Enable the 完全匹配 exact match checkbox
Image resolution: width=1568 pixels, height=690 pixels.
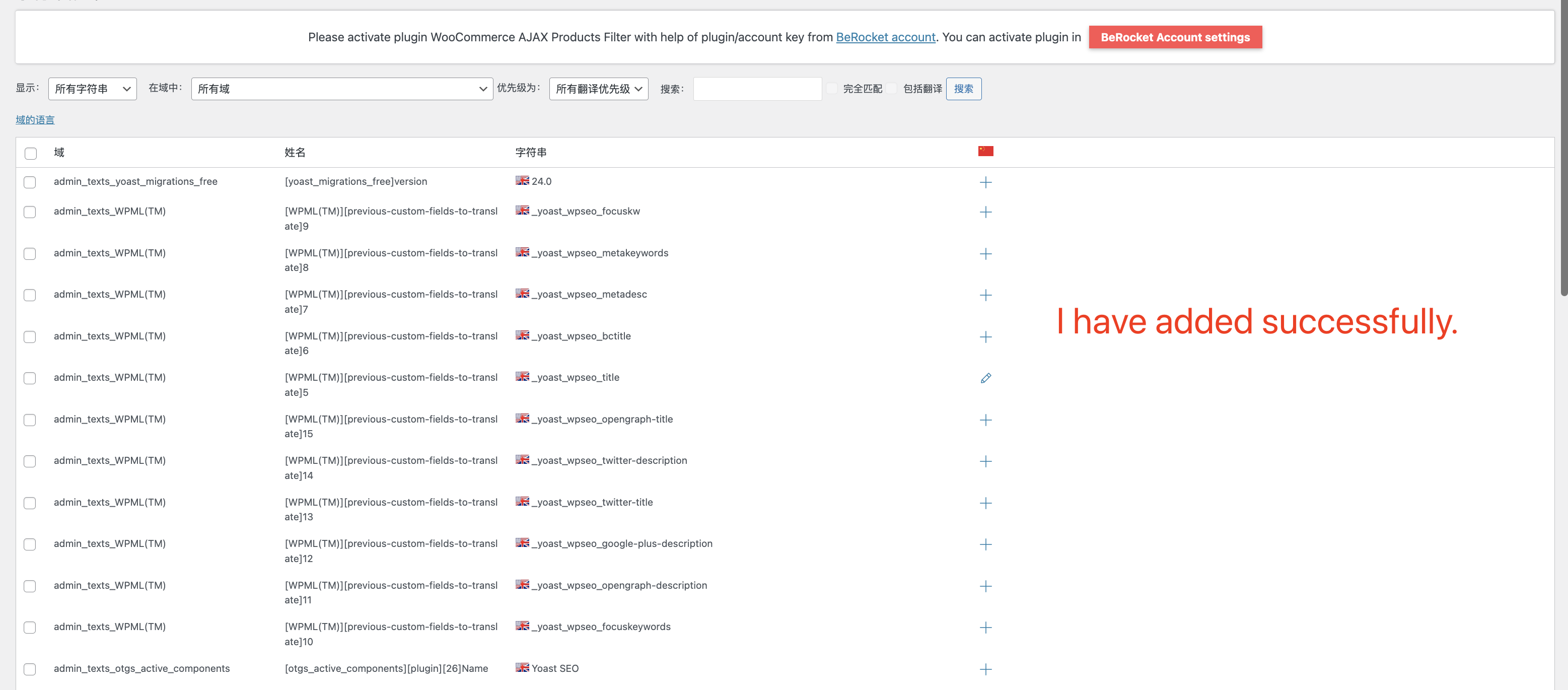[831, 89]
